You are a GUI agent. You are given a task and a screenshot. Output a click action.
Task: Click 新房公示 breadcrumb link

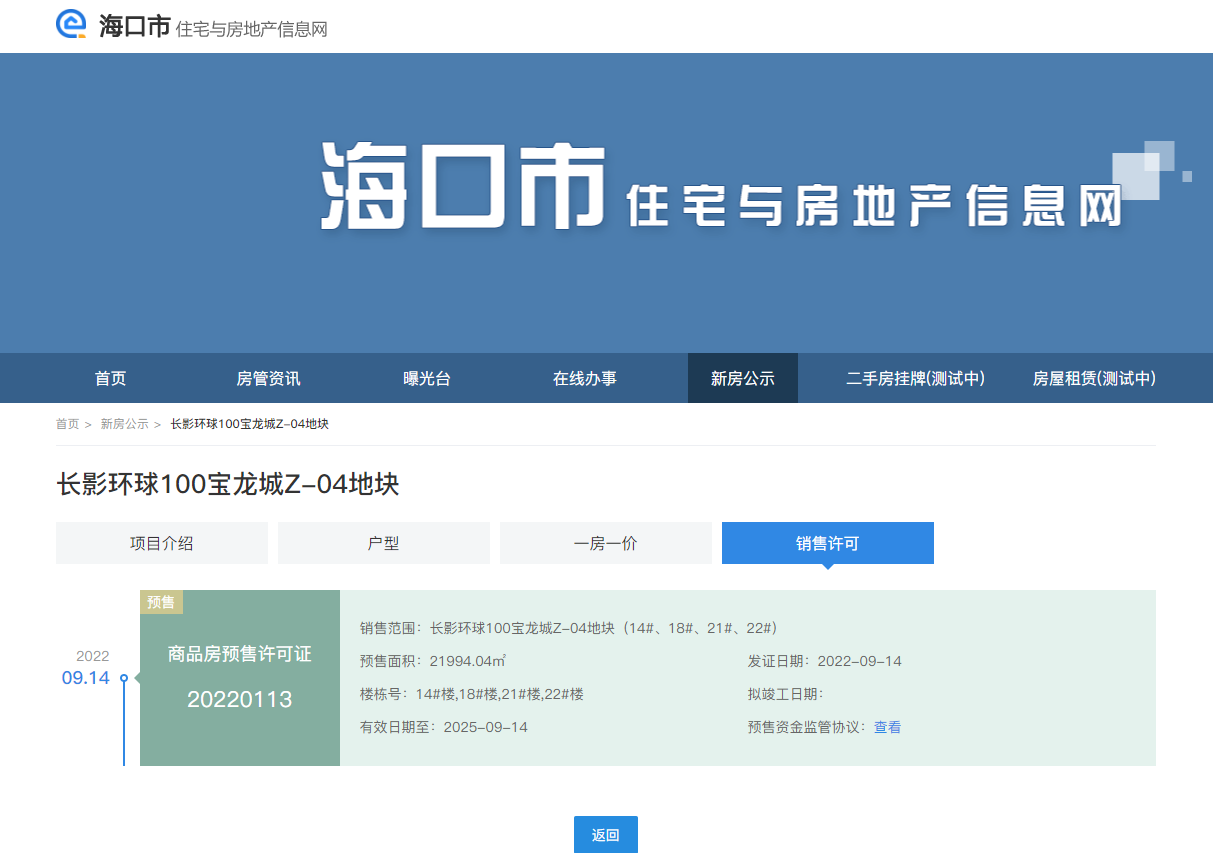tap(124, 424)
